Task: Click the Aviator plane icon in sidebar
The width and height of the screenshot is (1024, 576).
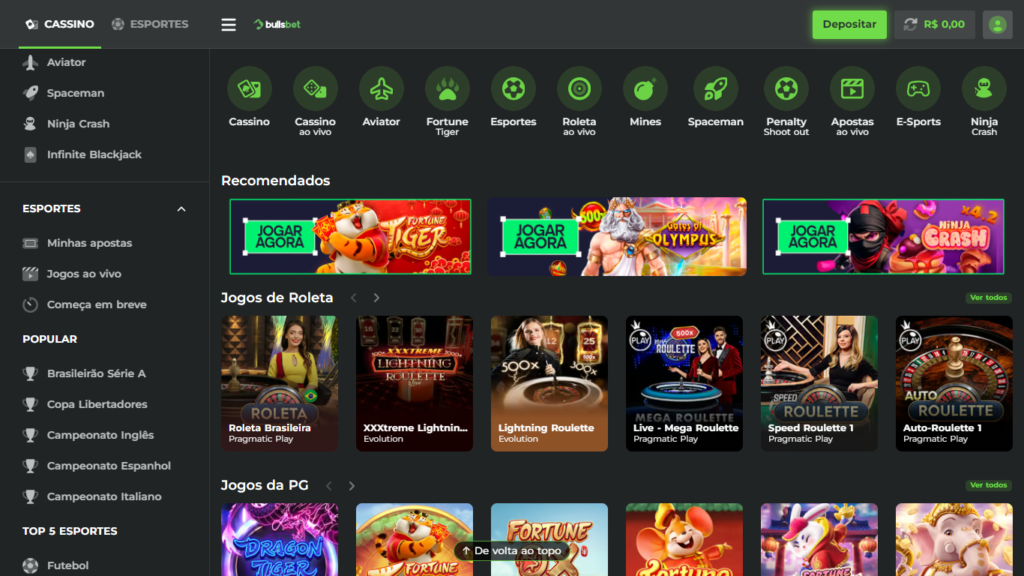Action: pyautogui.click(x=30, y=63)
